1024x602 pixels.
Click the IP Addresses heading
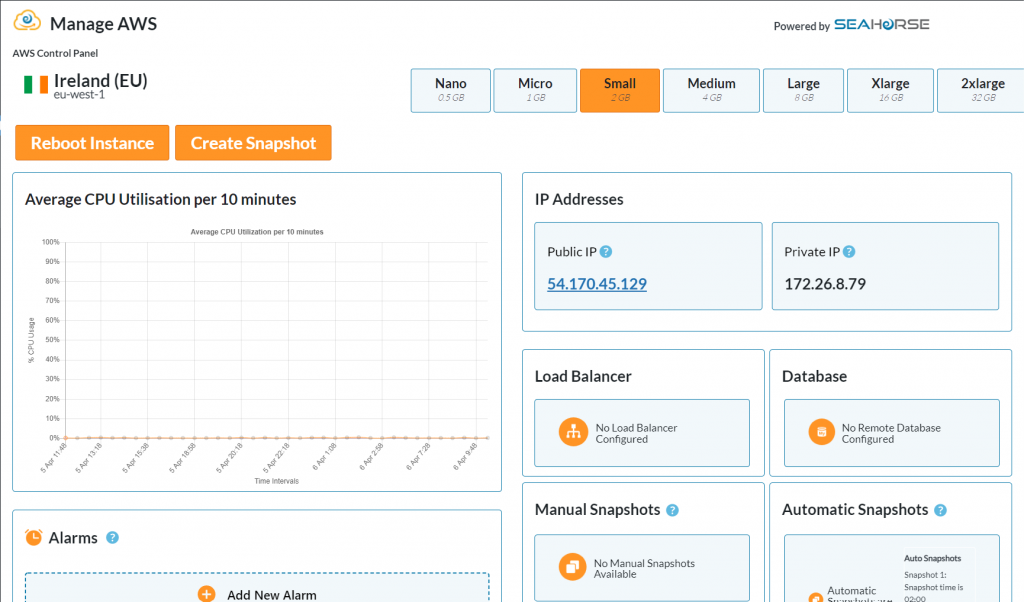pos(579,199)
